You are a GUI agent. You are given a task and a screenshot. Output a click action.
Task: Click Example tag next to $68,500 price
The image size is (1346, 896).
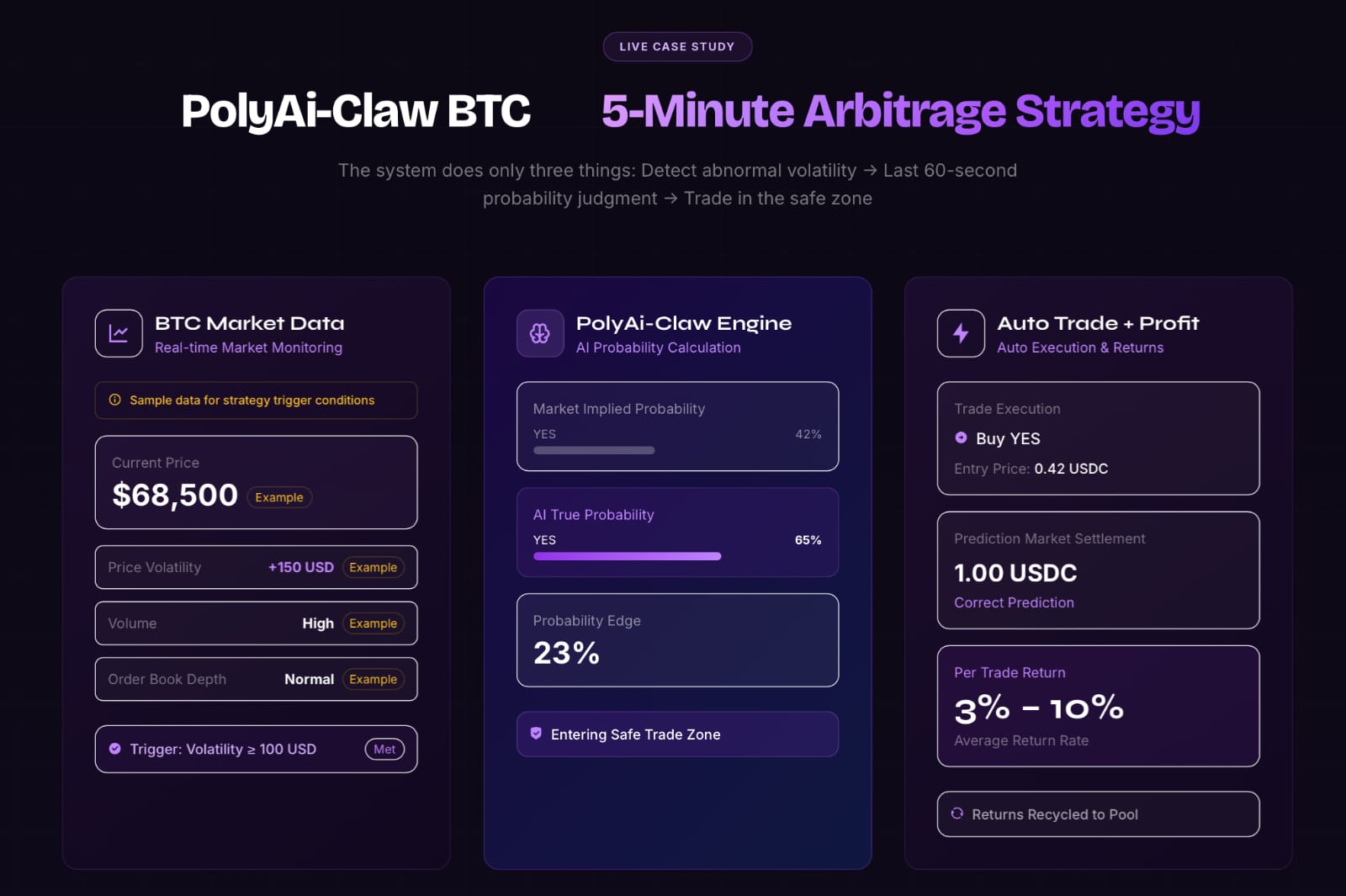pyautogui.click(x=279, y=497)
